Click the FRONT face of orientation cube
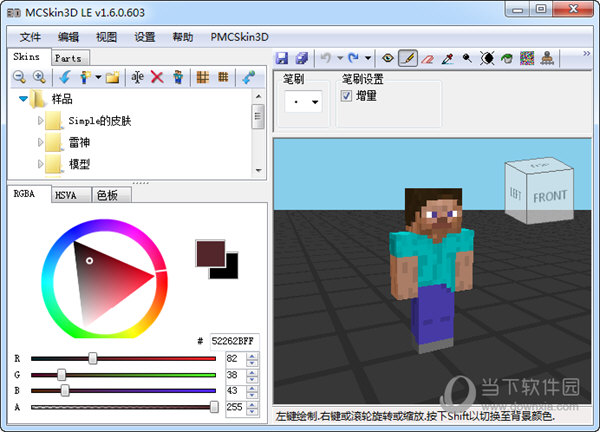This screenshot has height=432, width=600. (550, 196)
